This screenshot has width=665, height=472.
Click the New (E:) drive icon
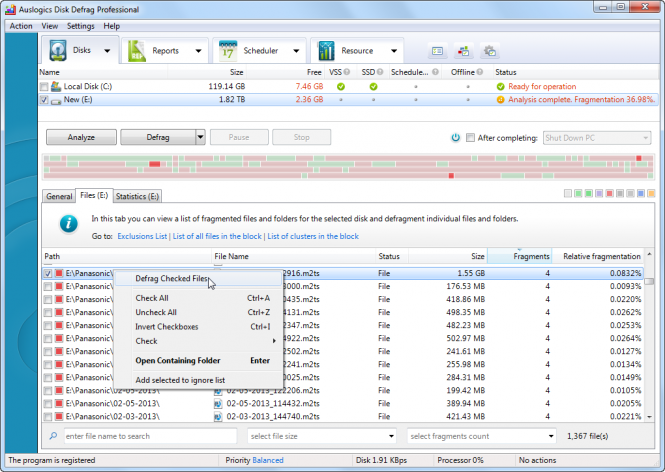(56, 101)
